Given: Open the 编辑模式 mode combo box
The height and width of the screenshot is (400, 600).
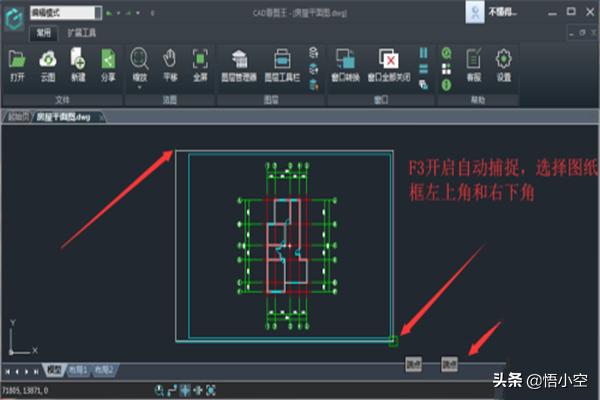Looking at the screenshot, I should [x=66, y=13].
